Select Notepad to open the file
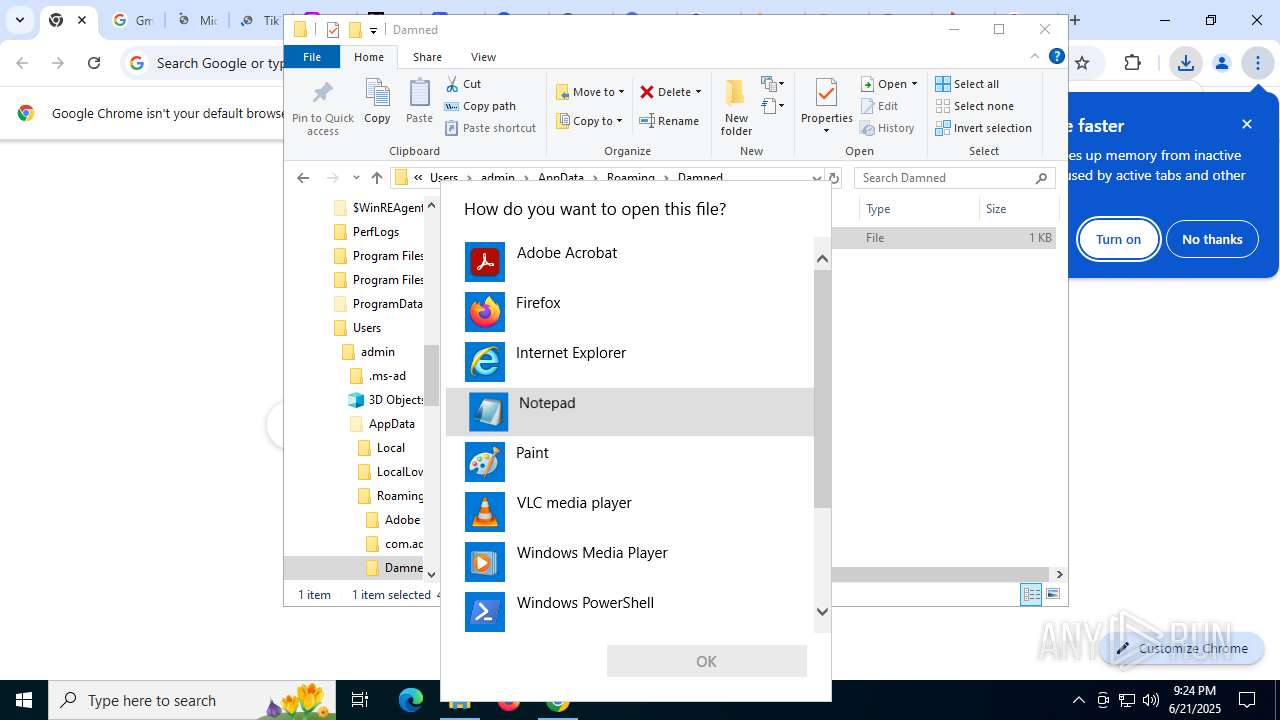The image size is (1280, 720). 630,412
